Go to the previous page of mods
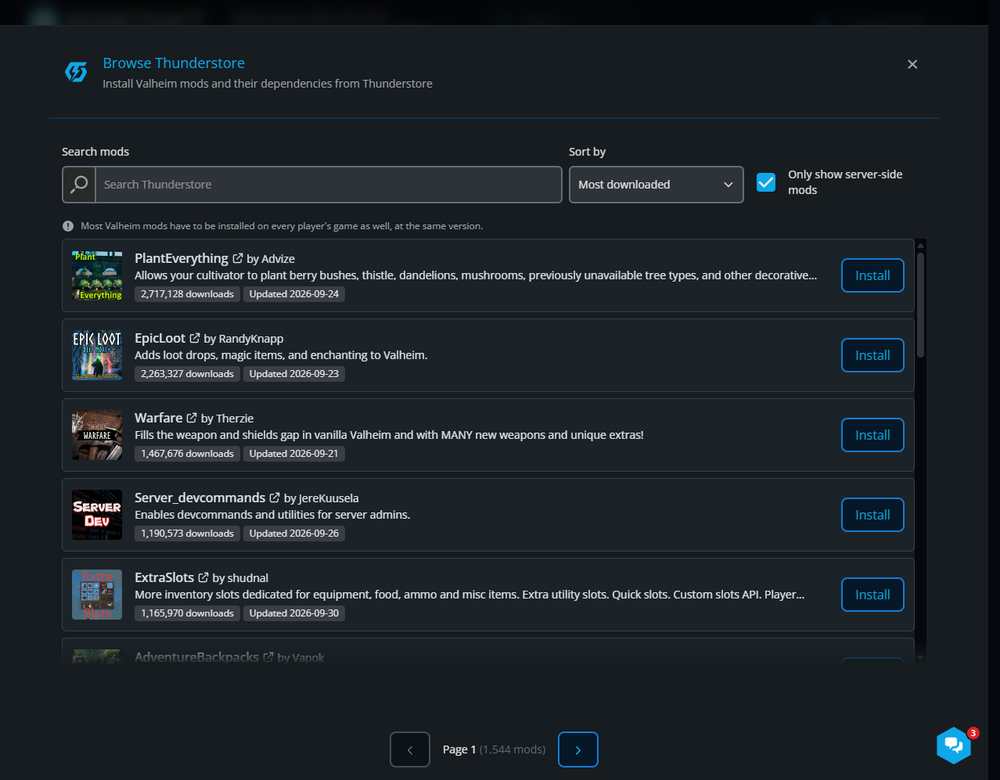 tap(410, 749)
